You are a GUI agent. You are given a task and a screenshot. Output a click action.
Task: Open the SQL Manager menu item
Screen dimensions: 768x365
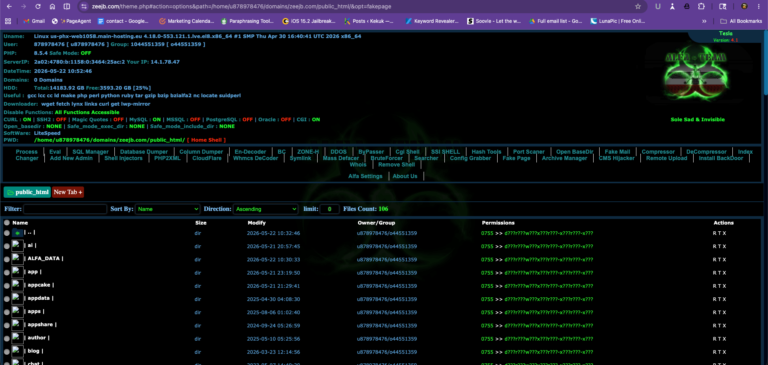coord(91,152)
